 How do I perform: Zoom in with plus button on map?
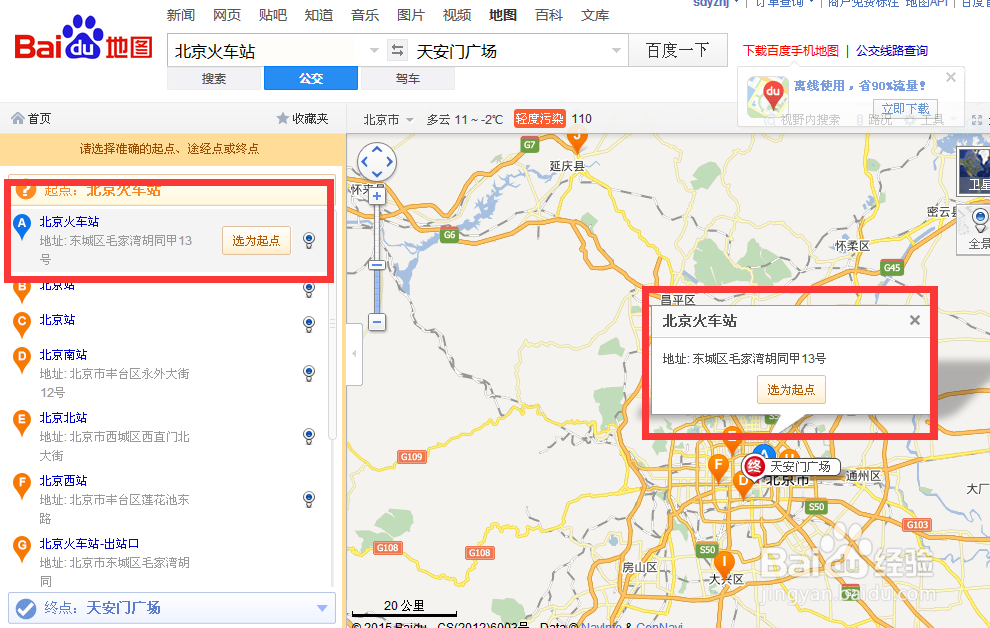(377, 196)
